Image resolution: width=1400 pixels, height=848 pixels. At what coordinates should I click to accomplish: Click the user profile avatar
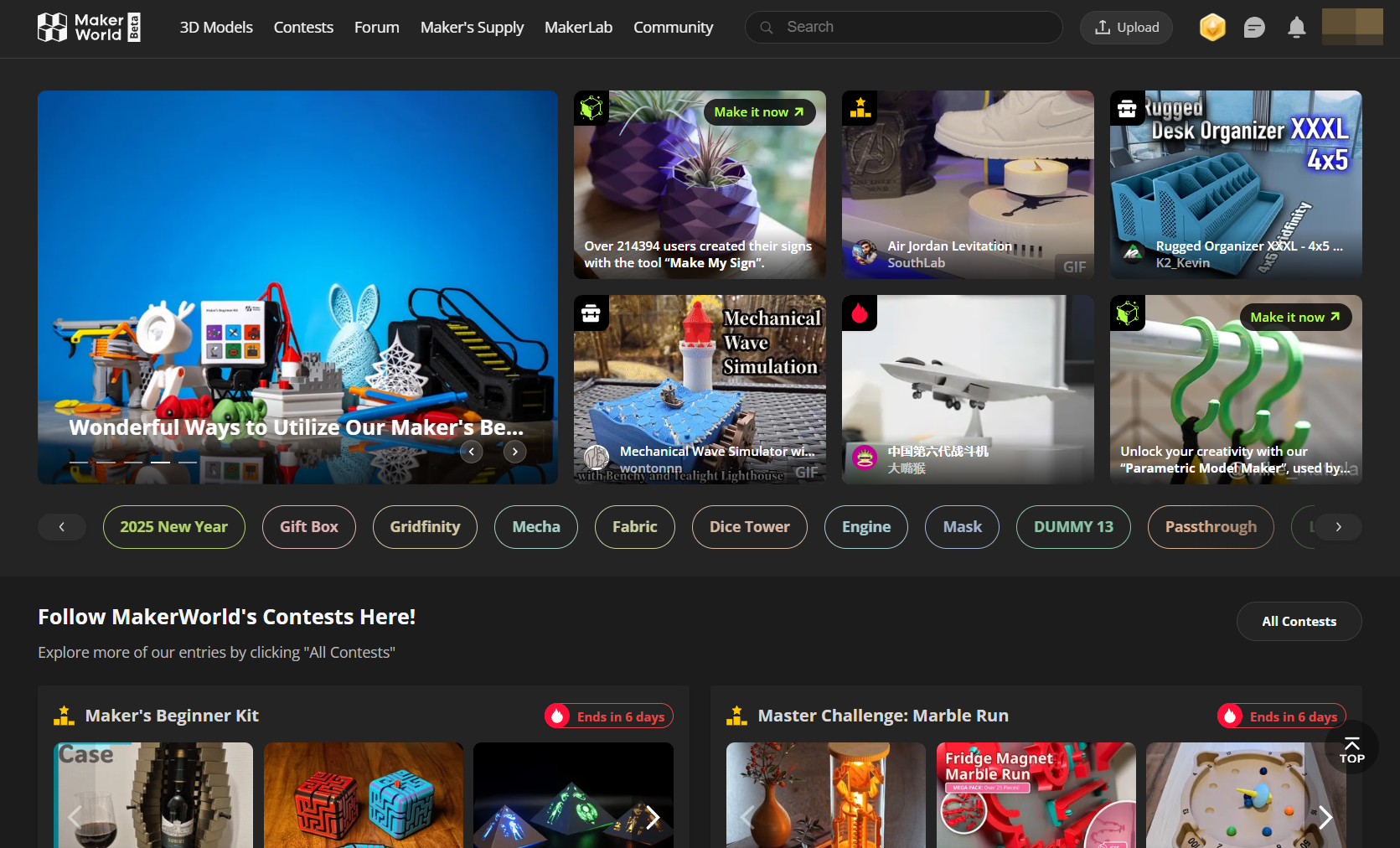tap(1351, 27)
